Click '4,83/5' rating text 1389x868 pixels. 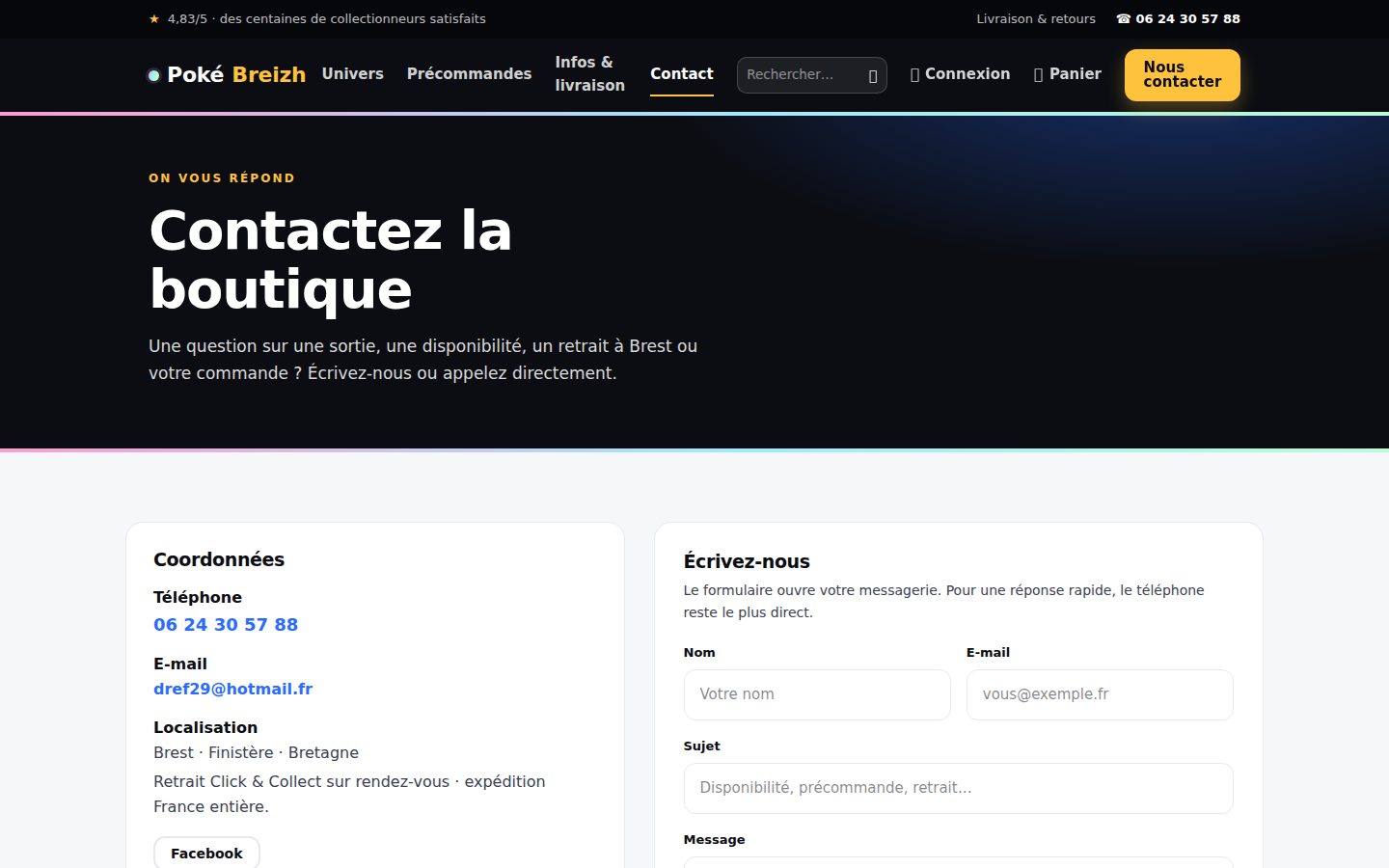187,18
